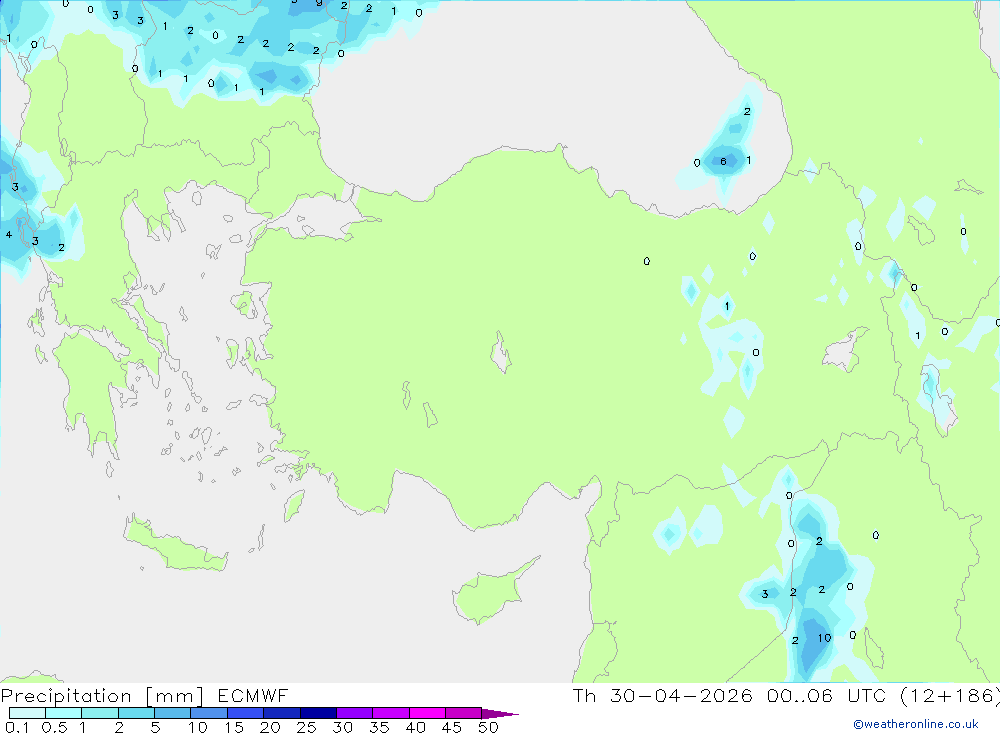Viewport: 1000px width, 733px height.
Task: Pick the 35–40 mm violet legend swatch
Action: tap(391, 713)
